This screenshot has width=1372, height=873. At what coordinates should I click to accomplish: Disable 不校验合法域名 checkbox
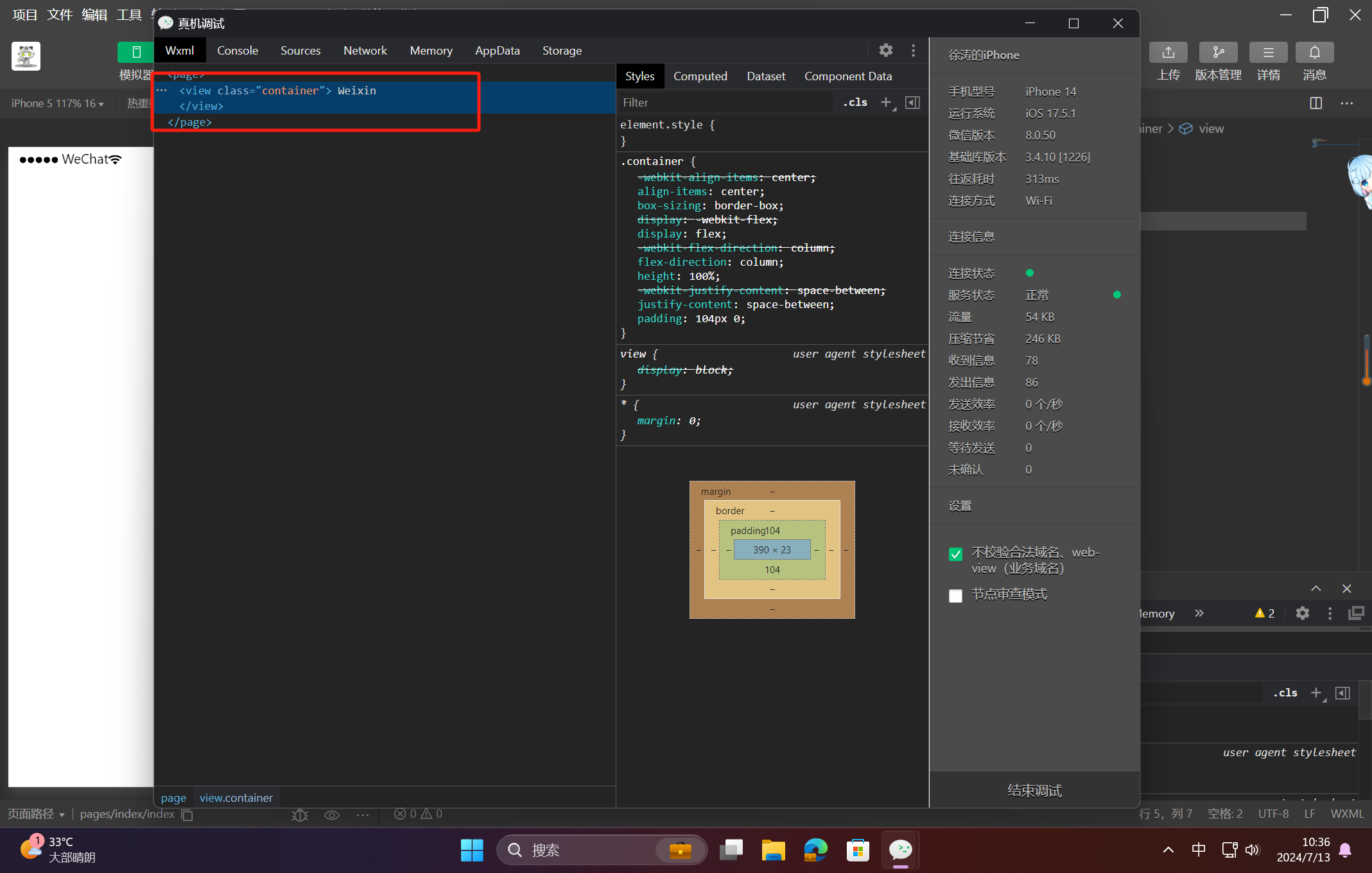(955, 554)
